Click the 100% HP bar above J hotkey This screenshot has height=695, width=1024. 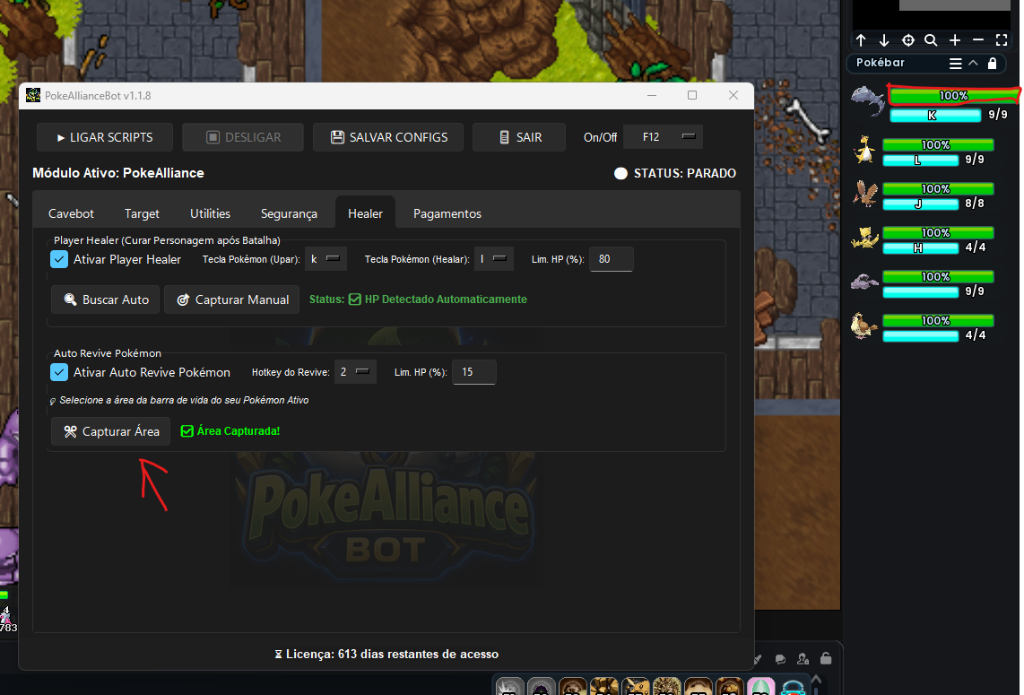click(x=938, y=189)
